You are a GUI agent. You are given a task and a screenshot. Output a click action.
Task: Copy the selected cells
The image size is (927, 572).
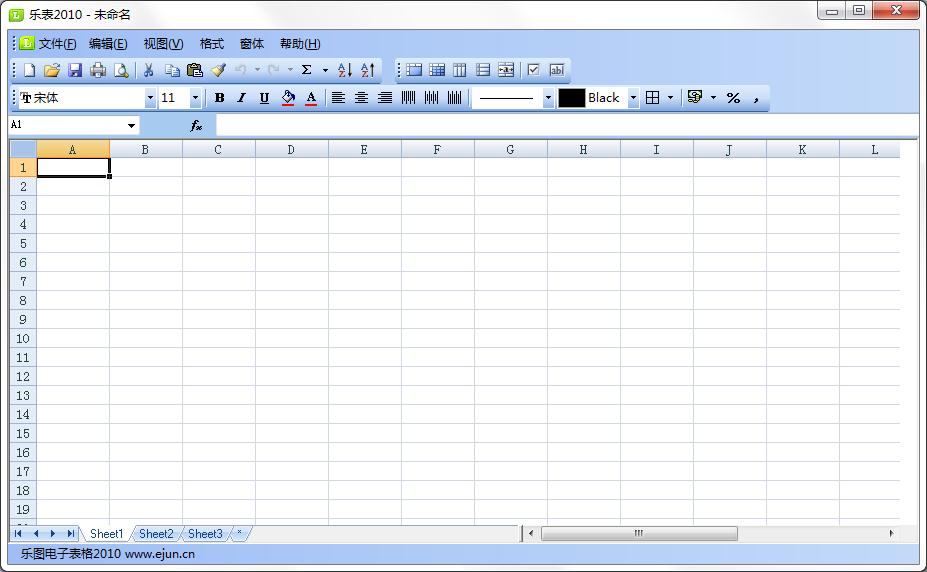(x=172, y=70)
